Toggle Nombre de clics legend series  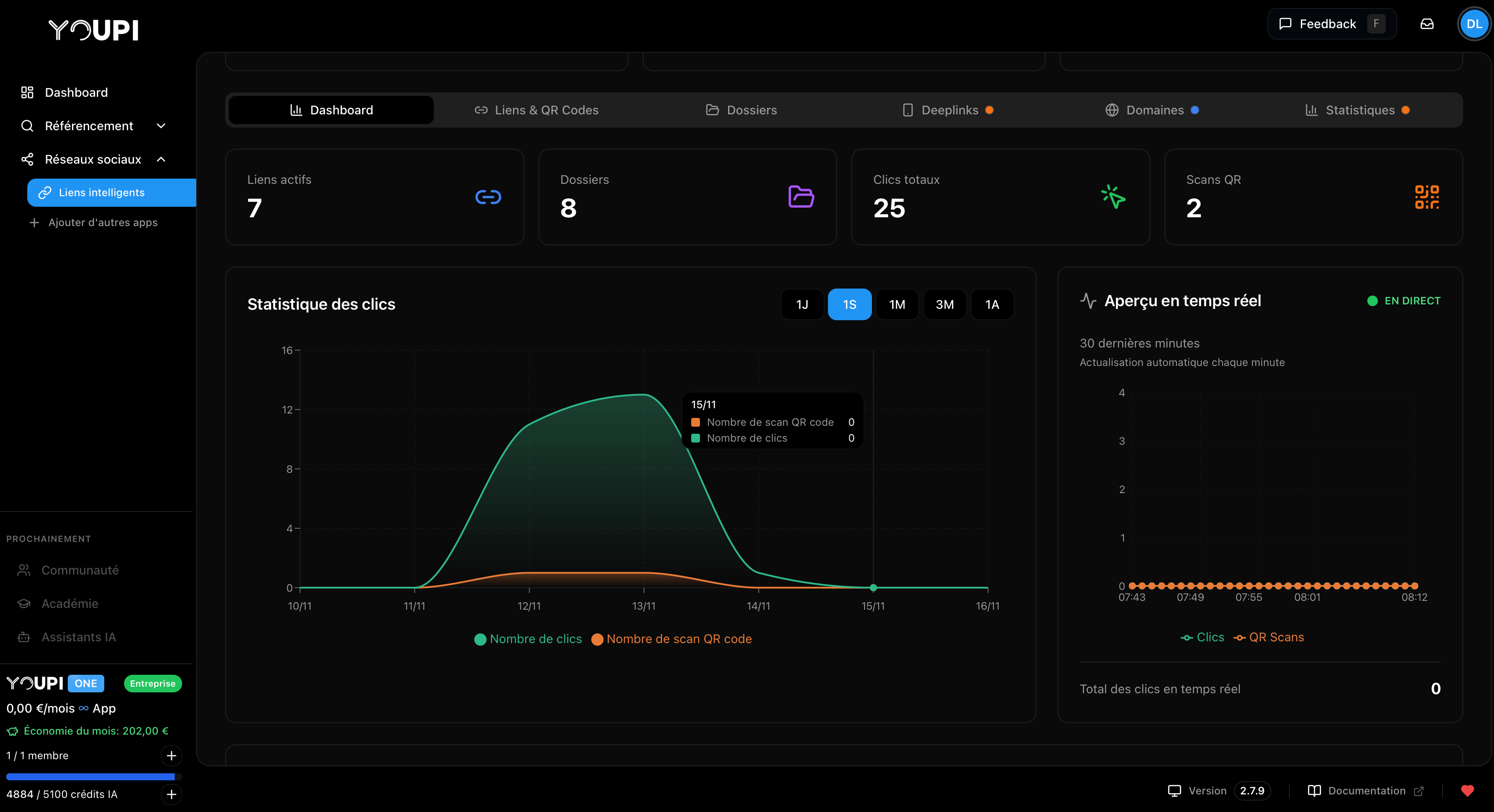pyautogui.click(x=528, y=639)
